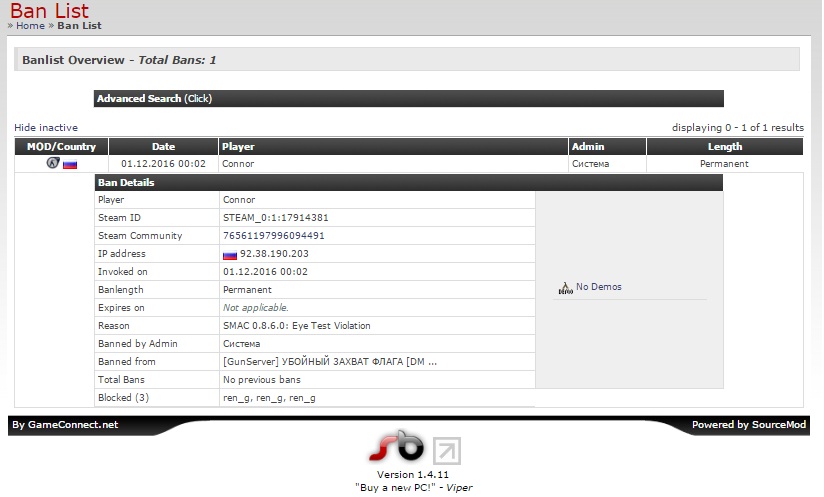
Task: Go to Home in the breadcrumb
Action: tap(30, 26)
